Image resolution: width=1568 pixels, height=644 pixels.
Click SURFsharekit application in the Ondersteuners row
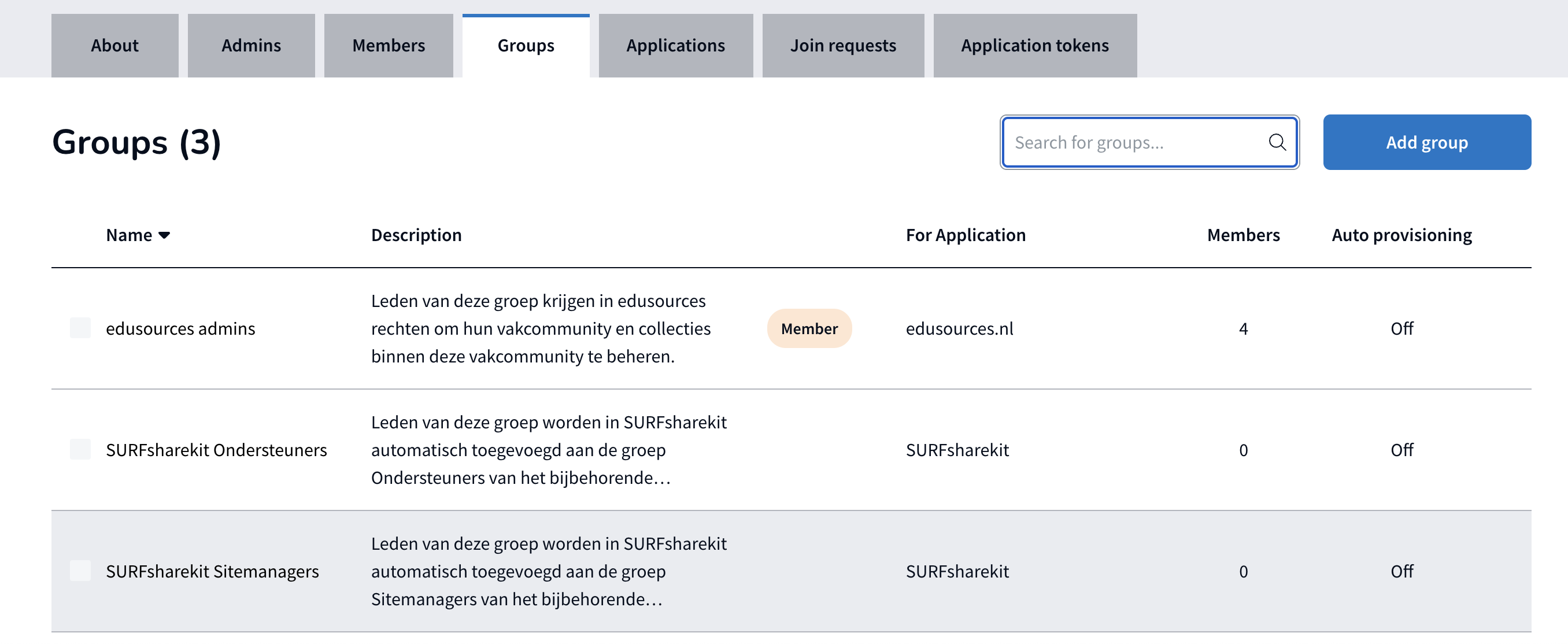coord(957,450)
